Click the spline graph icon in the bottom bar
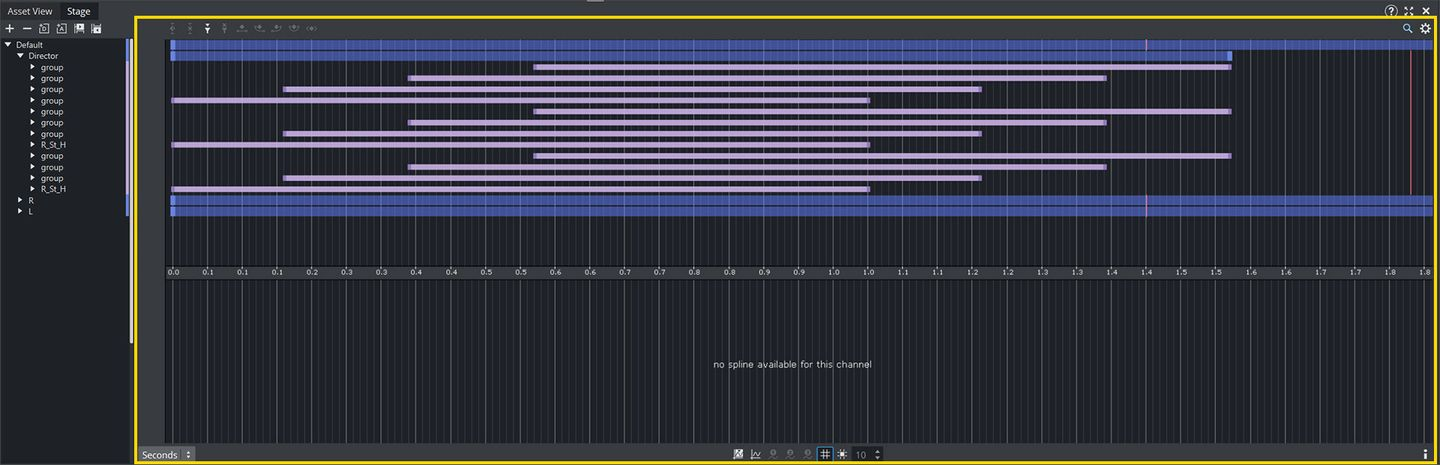 pos(756,454)
